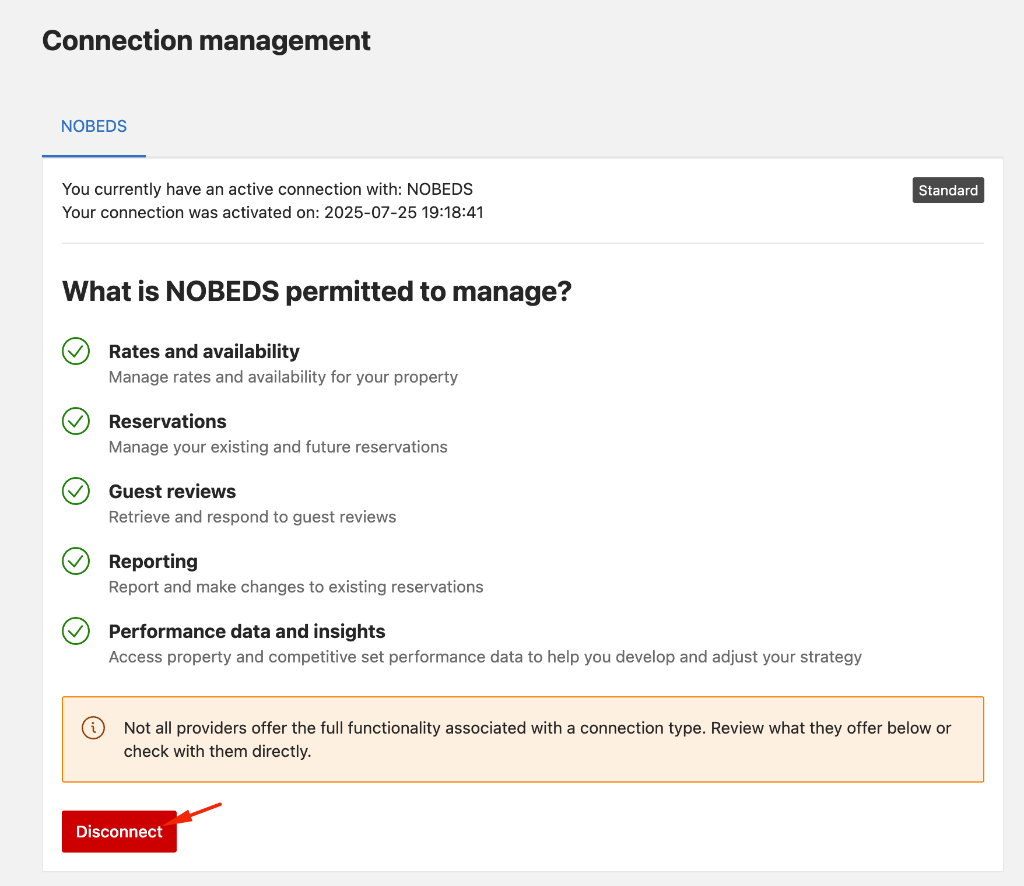Click the green checkmark beside Rates and availability
Image resolution: width=1024 pixels, height=886 pixels.
[76, 352]
